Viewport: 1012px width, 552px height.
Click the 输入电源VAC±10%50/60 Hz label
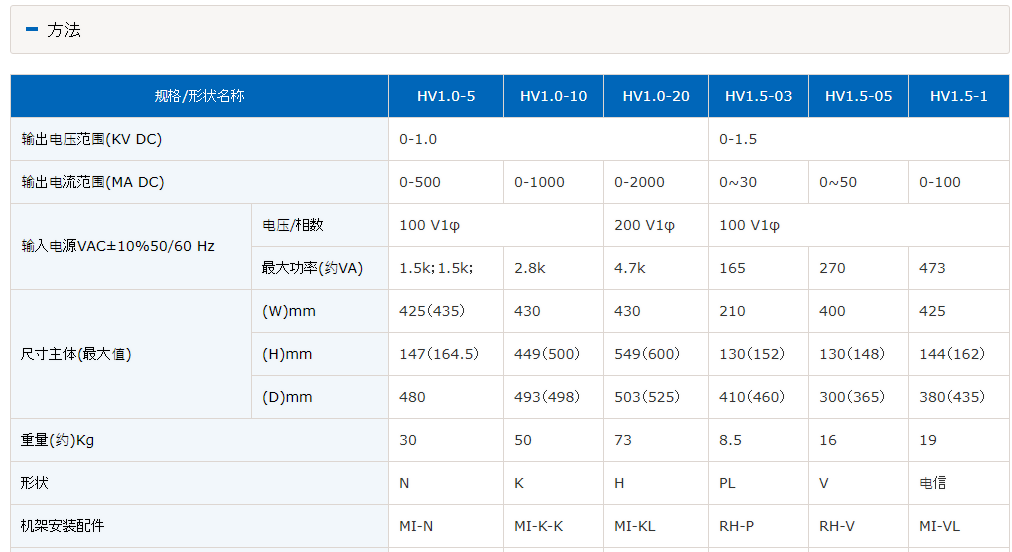click(117, 246)
